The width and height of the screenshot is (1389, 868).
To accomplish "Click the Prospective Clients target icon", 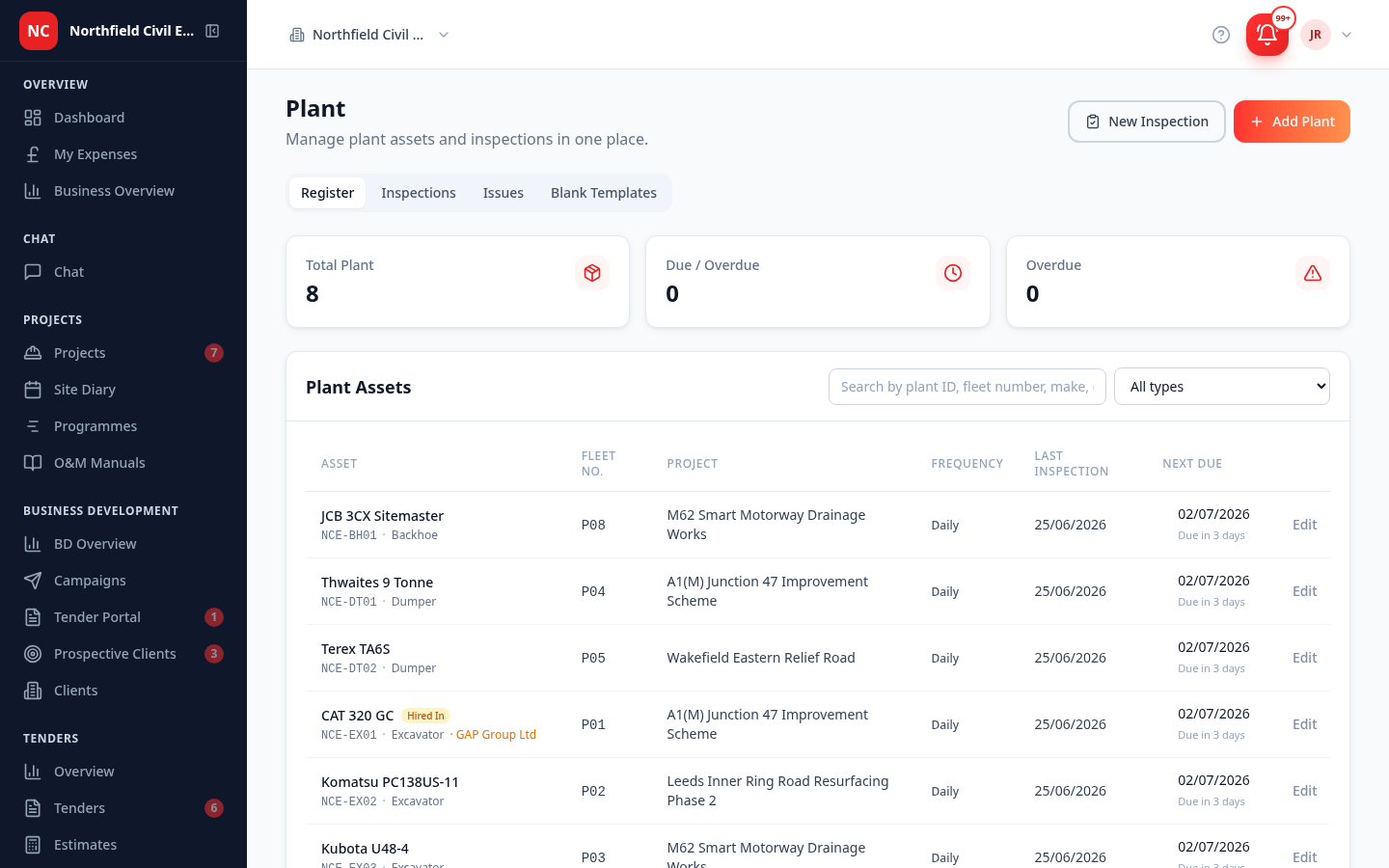I will click(x=33, y=654).
